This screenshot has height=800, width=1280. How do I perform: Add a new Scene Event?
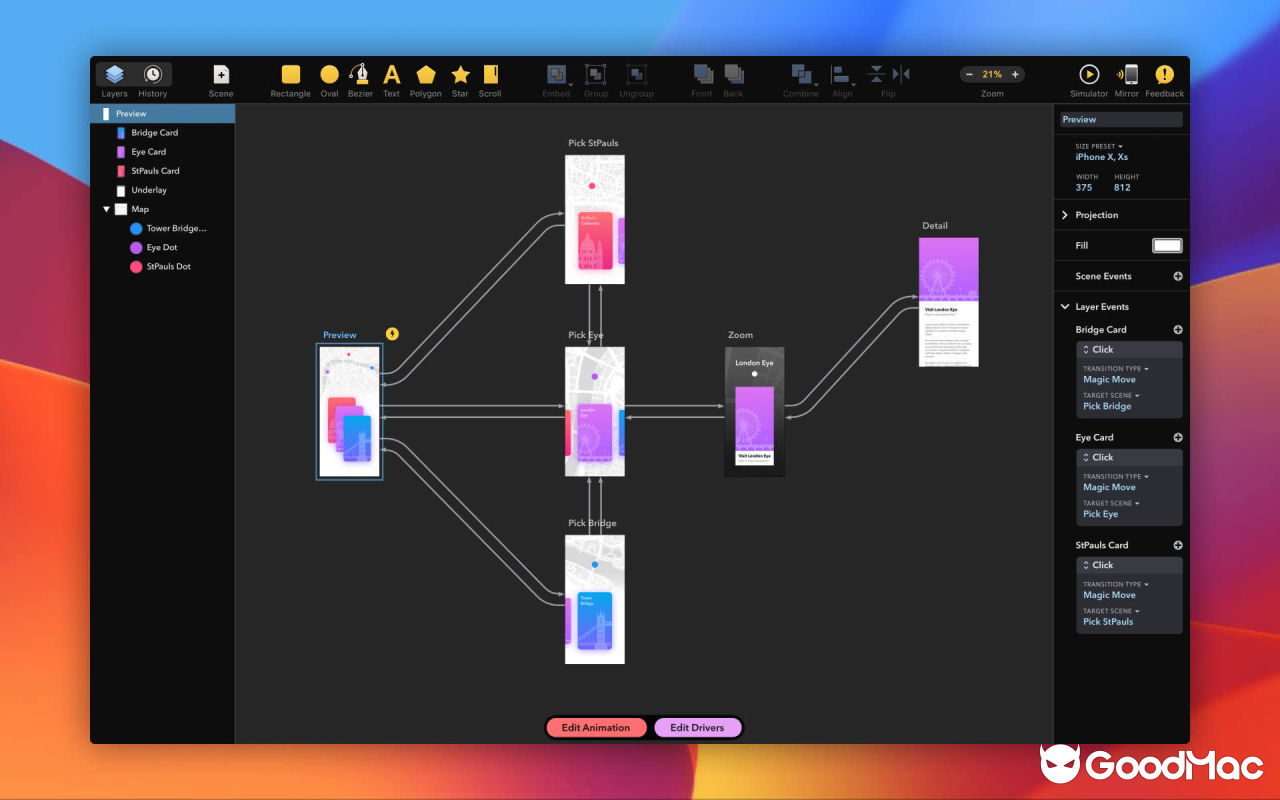(1177, 276)
